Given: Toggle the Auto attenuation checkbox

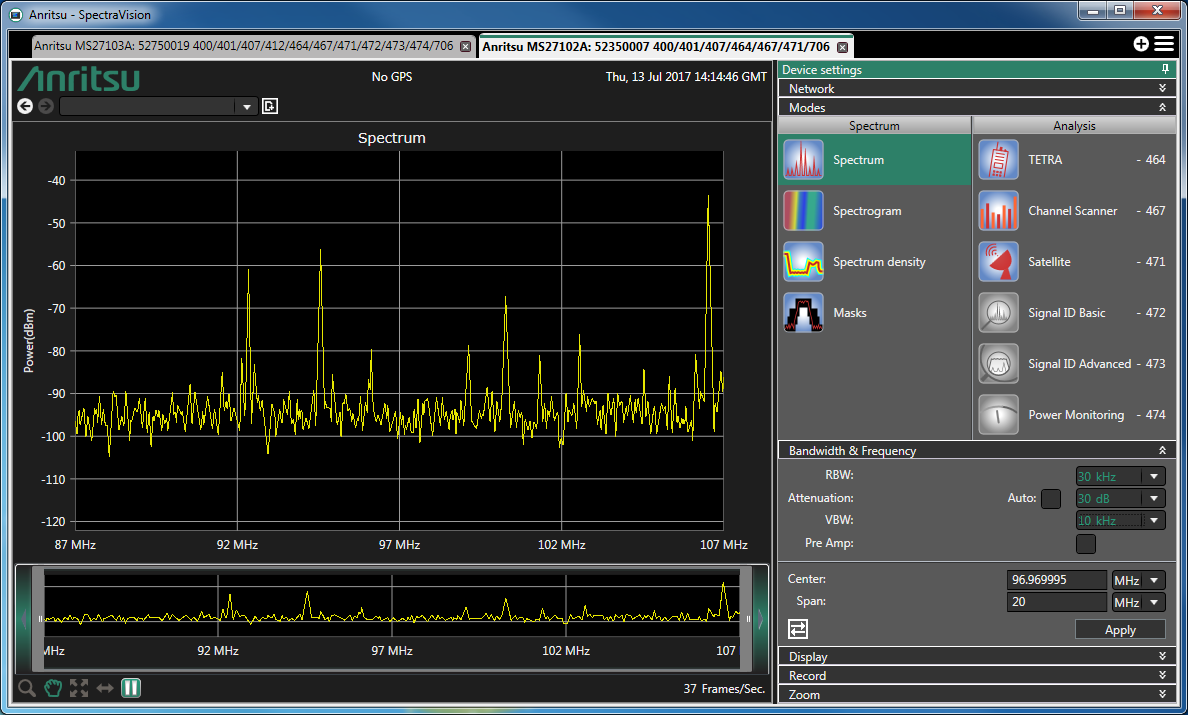Looking at the screenshot, I should click(x=1050, y=498).
